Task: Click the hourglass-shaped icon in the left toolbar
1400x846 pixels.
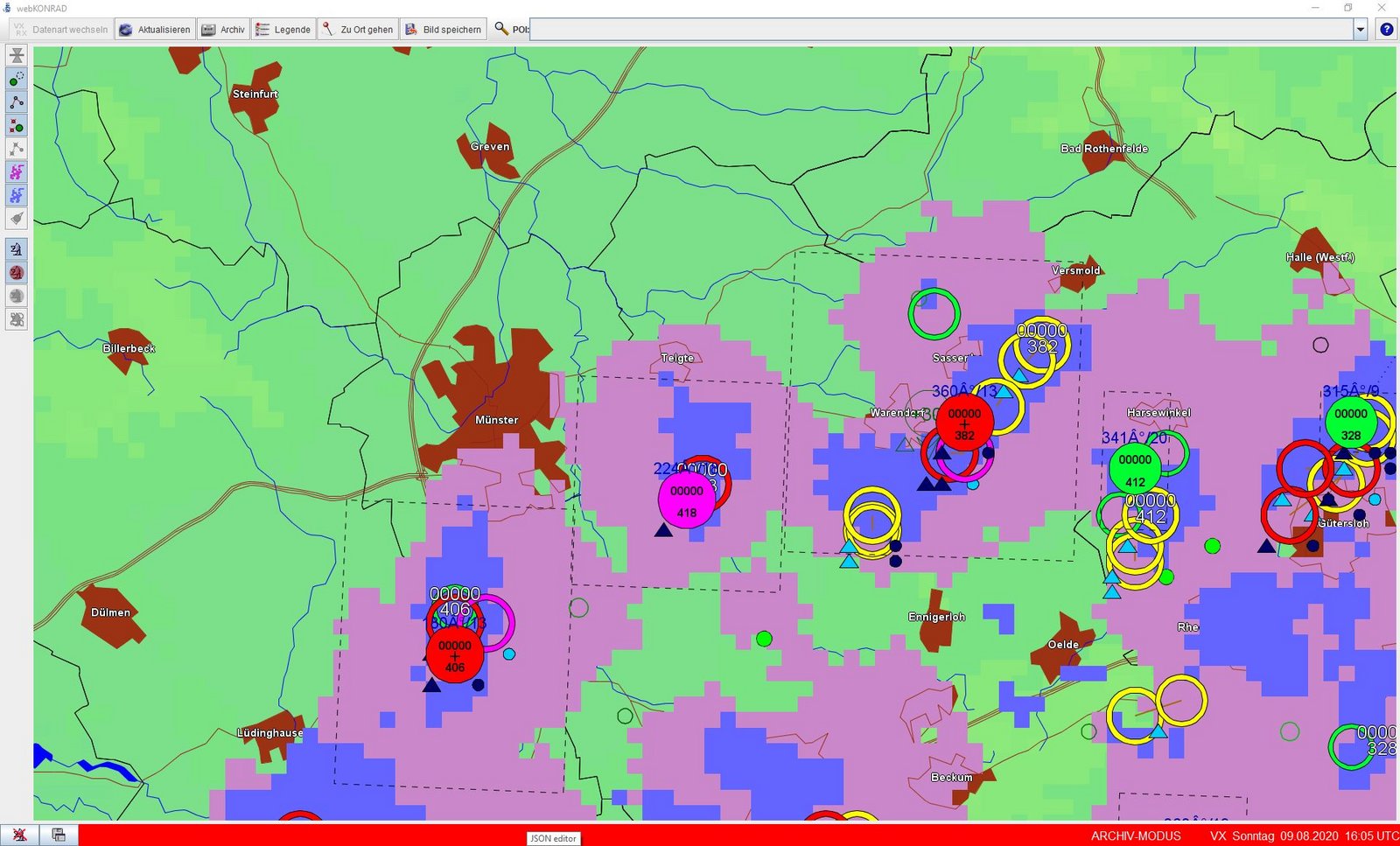Action: (17, 55)
